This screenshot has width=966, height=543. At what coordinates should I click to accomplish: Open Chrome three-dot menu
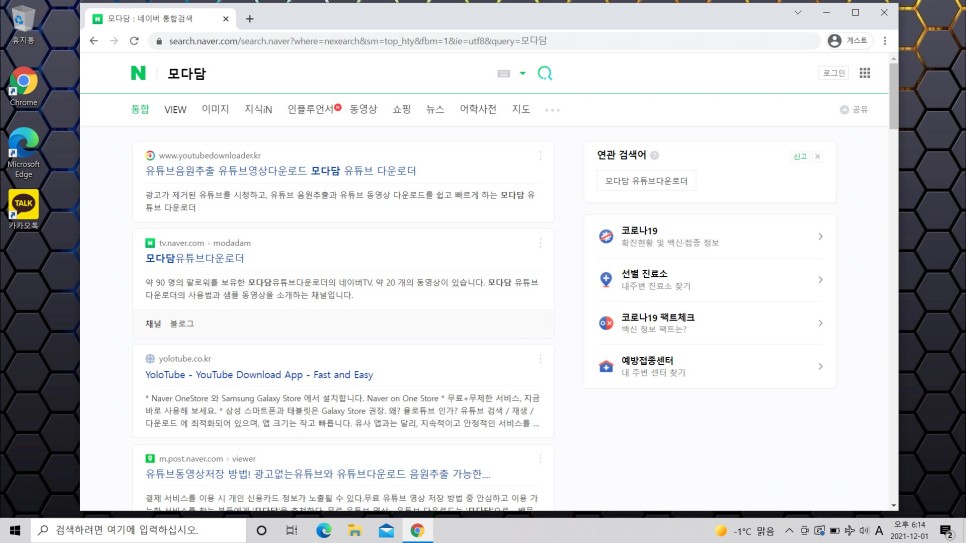point(885,41)
